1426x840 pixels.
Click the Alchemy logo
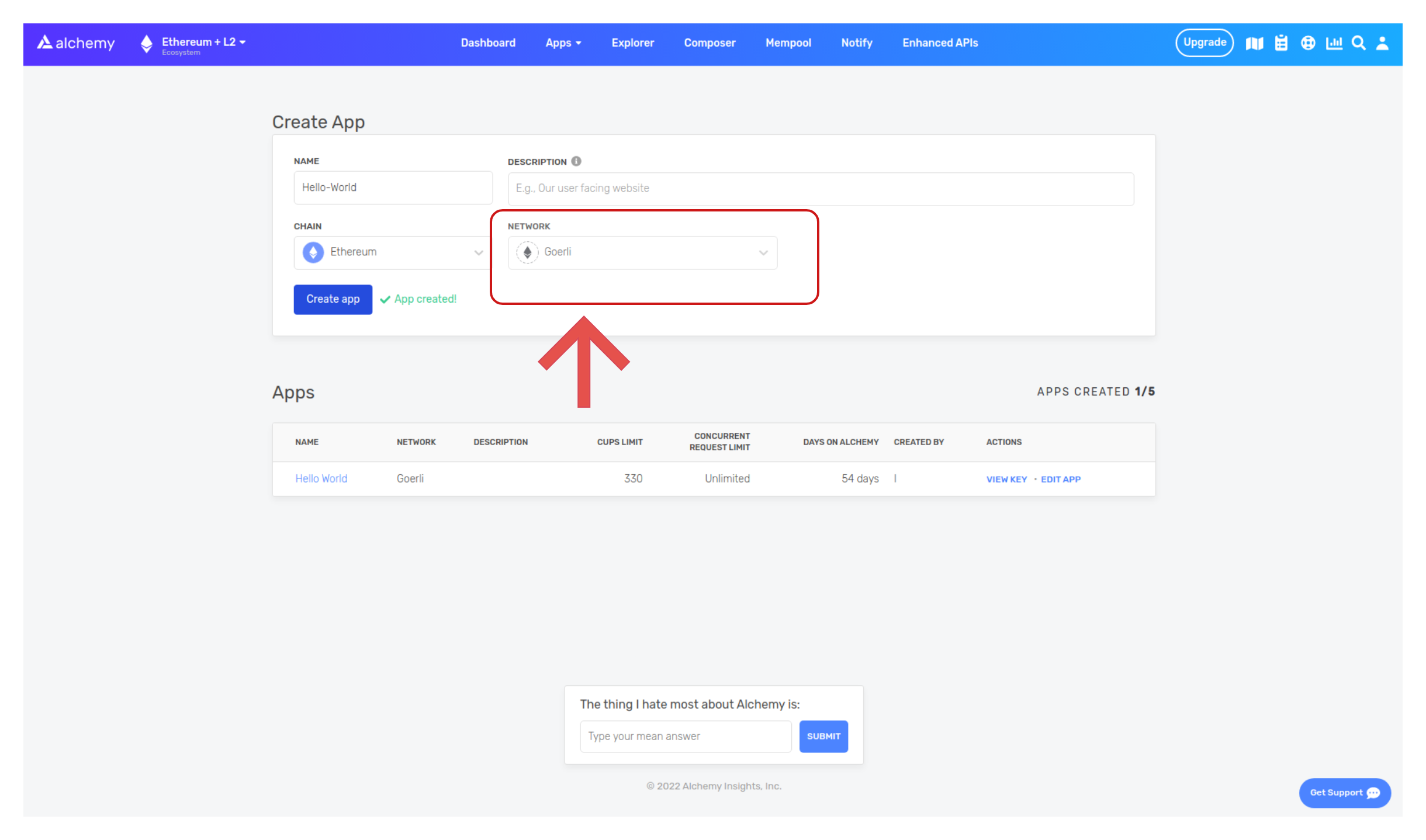click(76, 43)
